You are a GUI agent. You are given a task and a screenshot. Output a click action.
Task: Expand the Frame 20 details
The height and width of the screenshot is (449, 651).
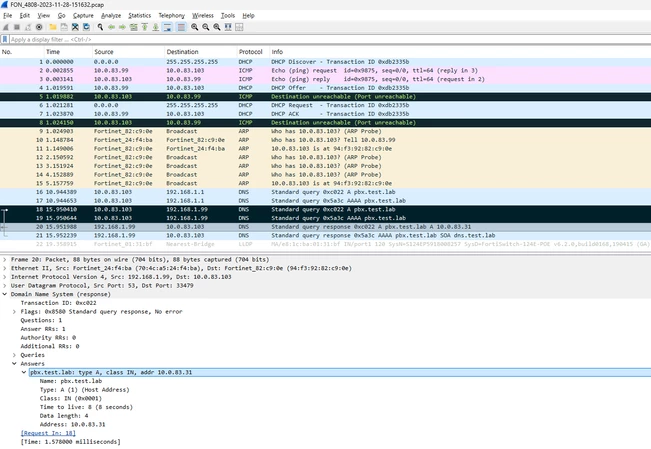click(5, 259)
